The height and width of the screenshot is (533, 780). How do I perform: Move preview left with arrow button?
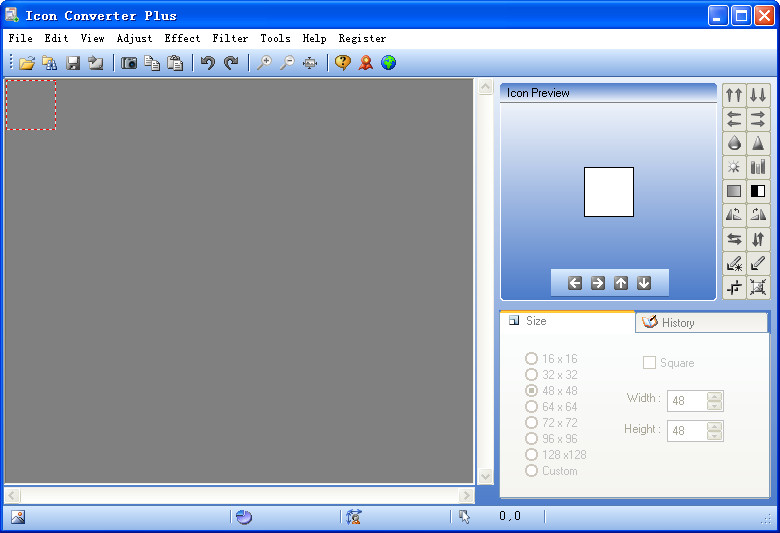(575, 283)
